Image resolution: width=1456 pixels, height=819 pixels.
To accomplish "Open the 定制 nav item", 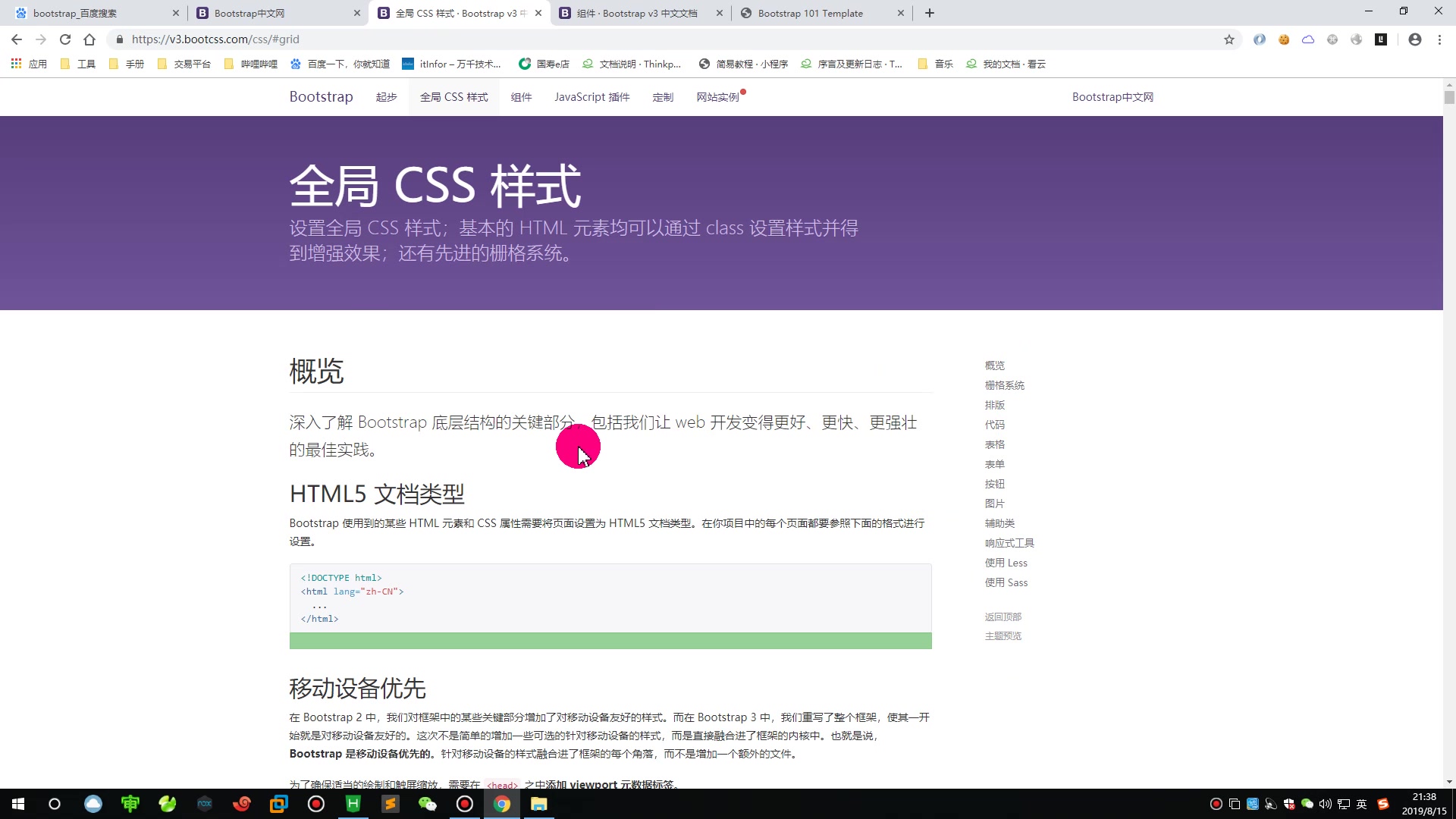I will (x=663, y=97).
